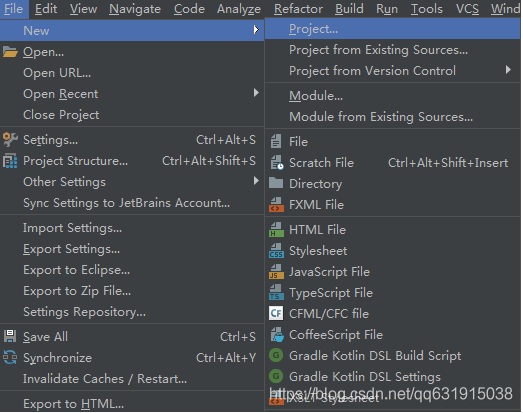Viewport: 523px width, 413px height.
Task: Click the Scratch File icon
Action: pyautogui.click(x=277, y=163)
